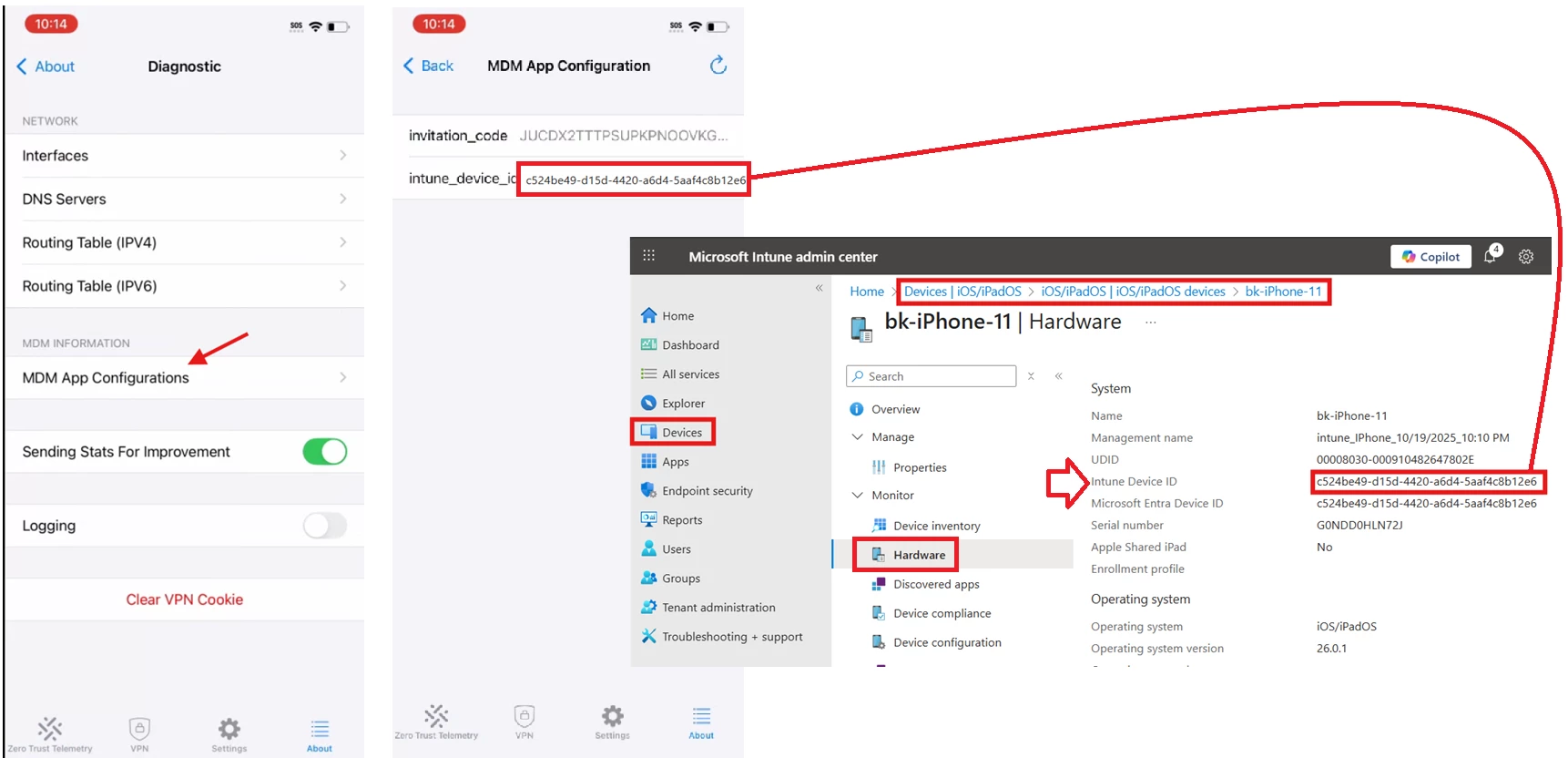Open All services in Intune sidebar
The height and width of the screenshot is (758, 1568).
(x=680, y=374)
